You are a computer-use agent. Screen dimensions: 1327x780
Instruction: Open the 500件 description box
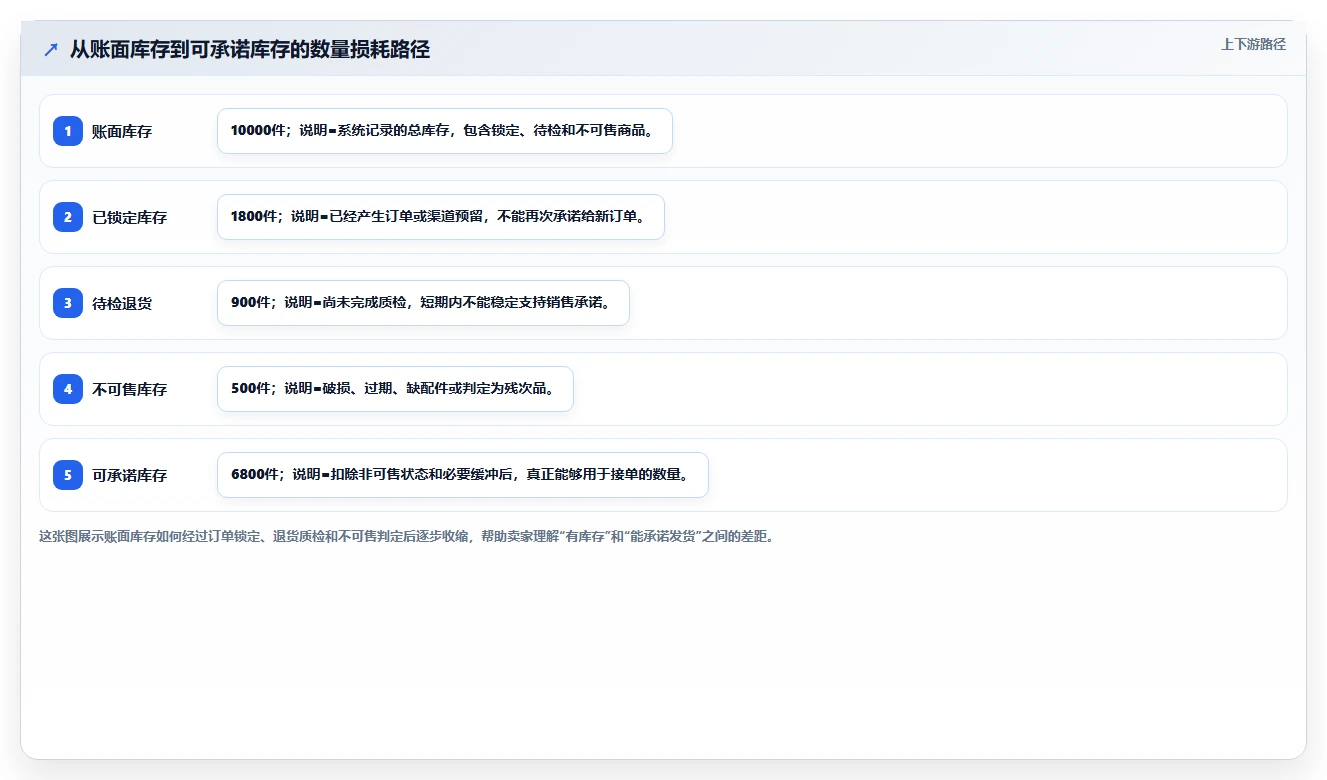point(395,389)
